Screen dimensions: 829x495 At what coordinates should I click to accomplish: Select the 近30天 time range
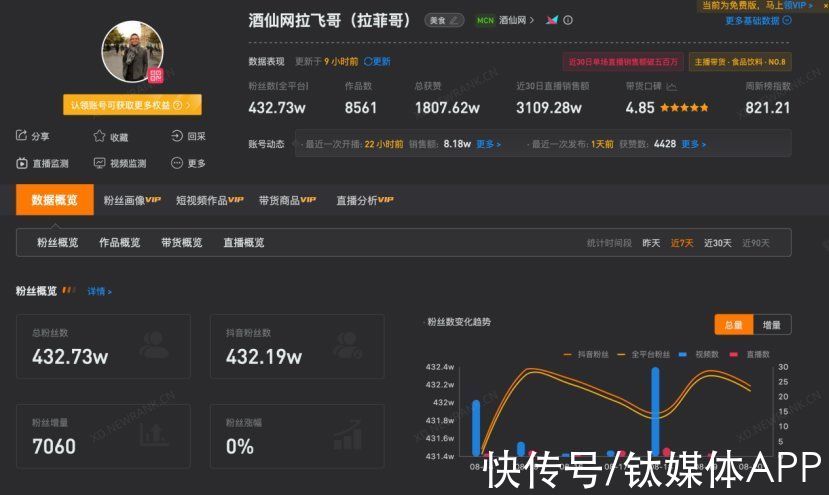(x=717, y=243)
